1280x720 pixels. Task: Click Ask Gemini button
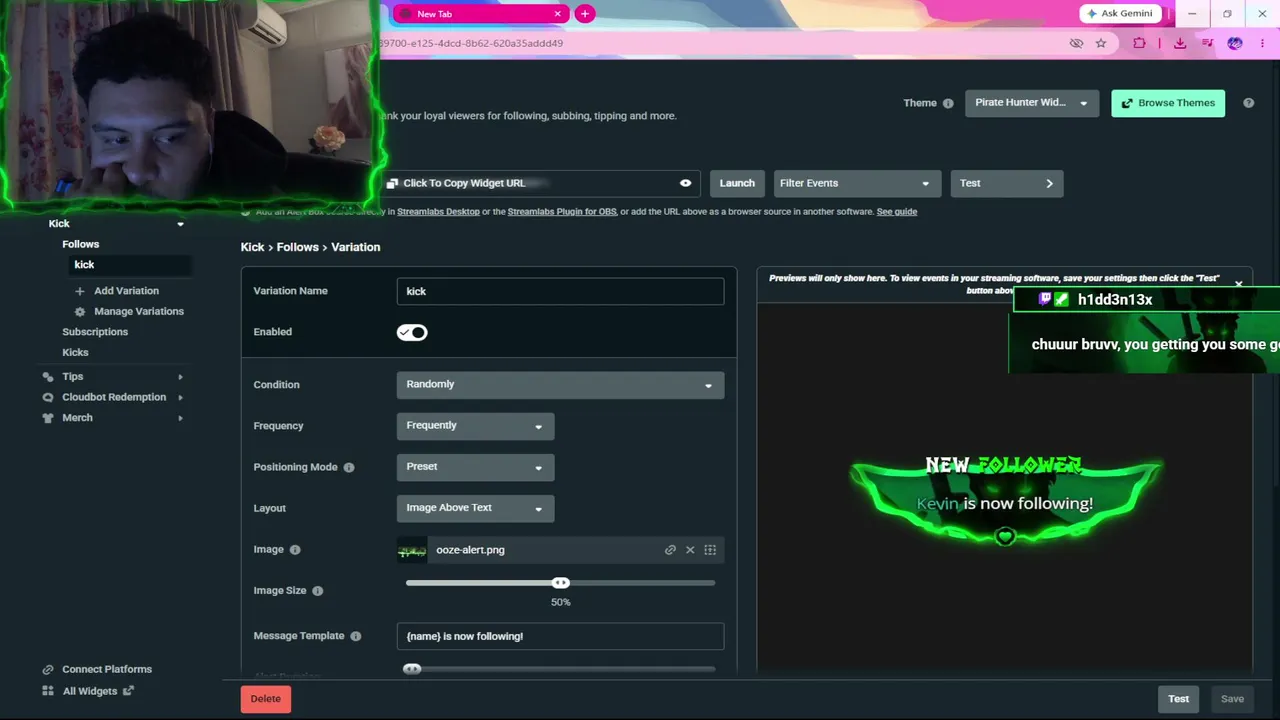tap(1121, 14)
